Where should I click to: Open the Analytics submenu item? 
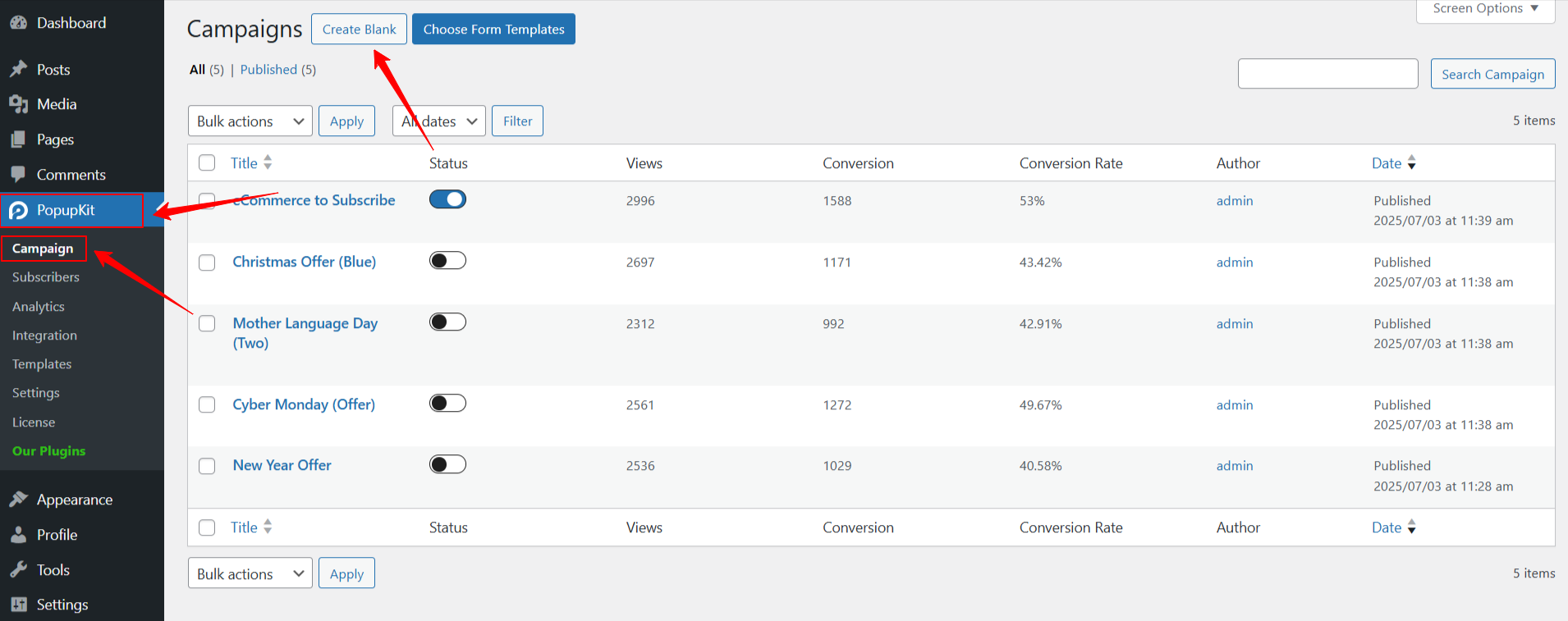click(x=39, y=307)
